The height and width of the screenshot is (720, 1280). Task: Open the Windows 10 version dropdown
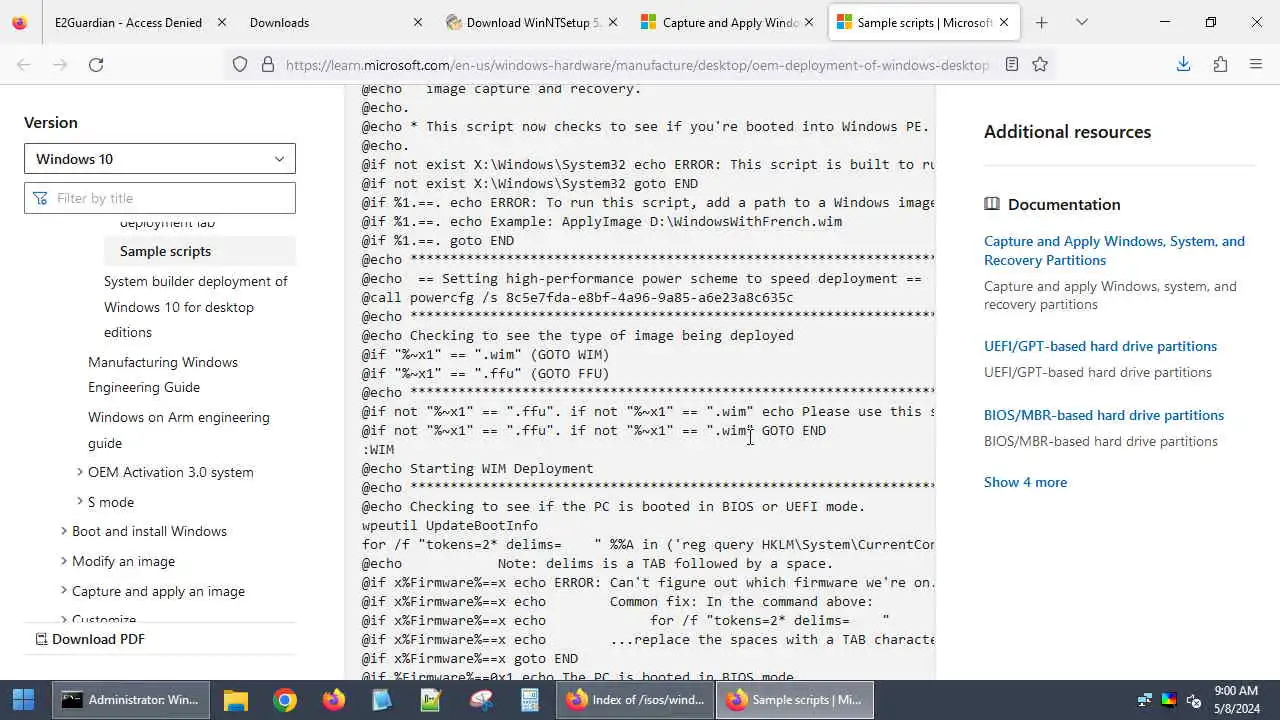click(x=160, y=159)
